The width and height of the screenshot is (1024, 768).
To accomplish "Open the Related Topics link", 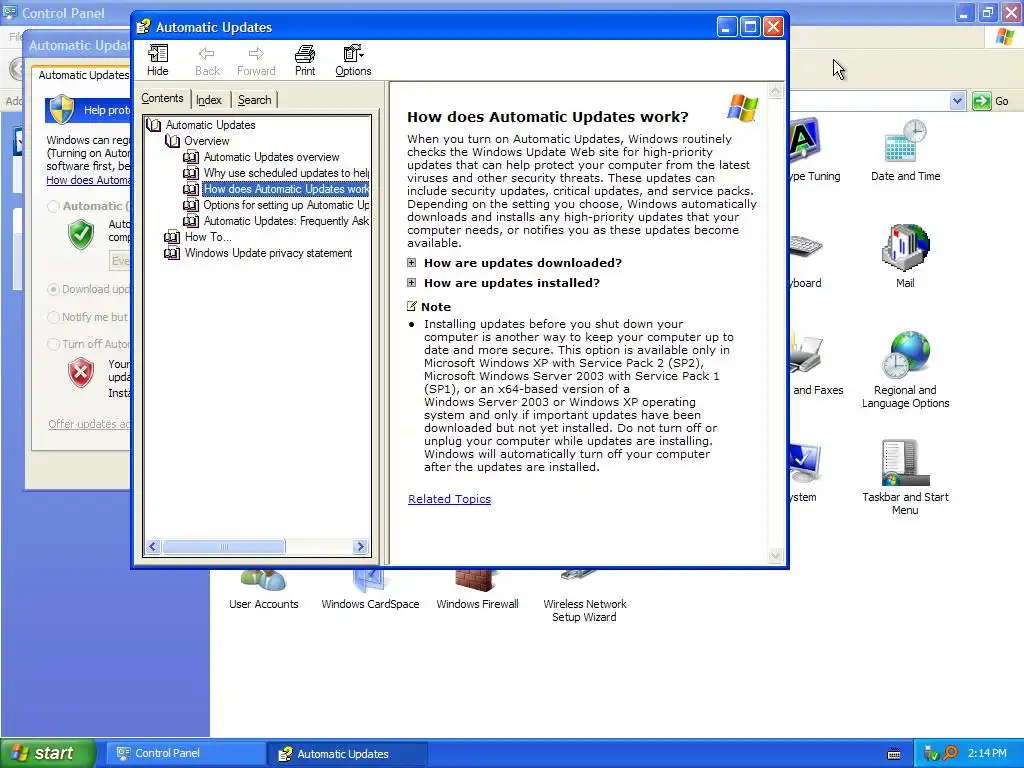I will (x=449, y=499).
